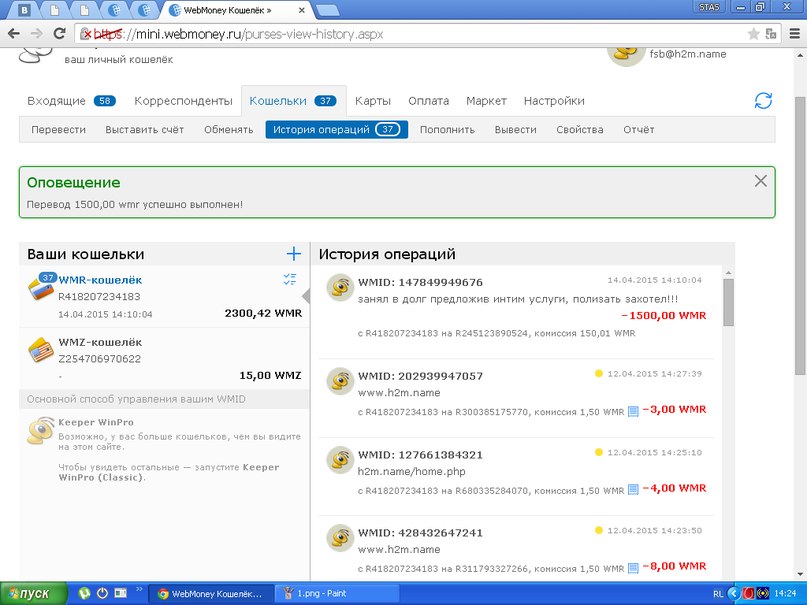Open details icon beside -4,00 WMR
The height and width of the screenshot is (605, 807).
tap(633, 490)
